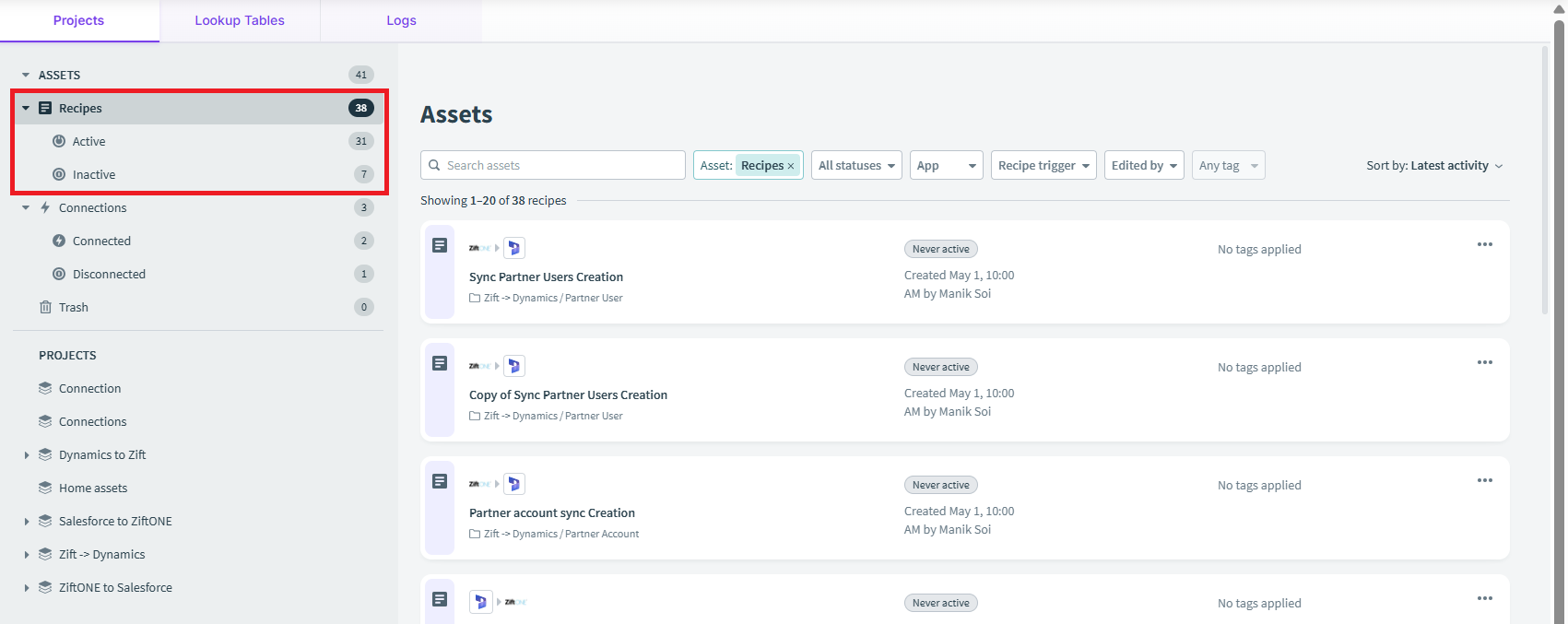Screen dimensions: 1568x624
Task: Click the Zift -> Dynamics project icon
Action: coord(45,554)
